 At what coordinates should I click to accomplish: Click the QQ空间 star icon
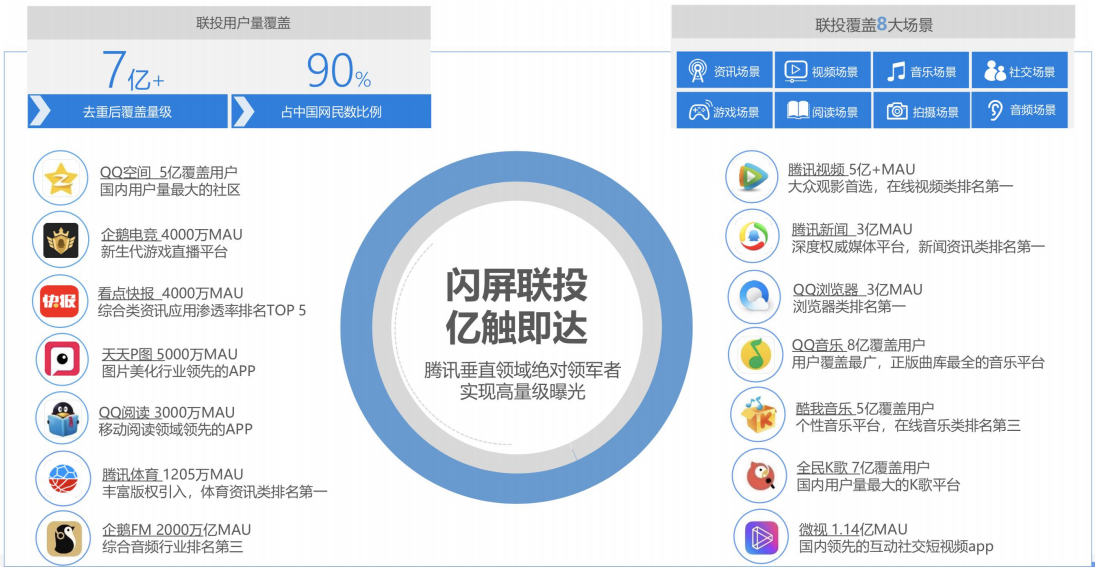60,178
